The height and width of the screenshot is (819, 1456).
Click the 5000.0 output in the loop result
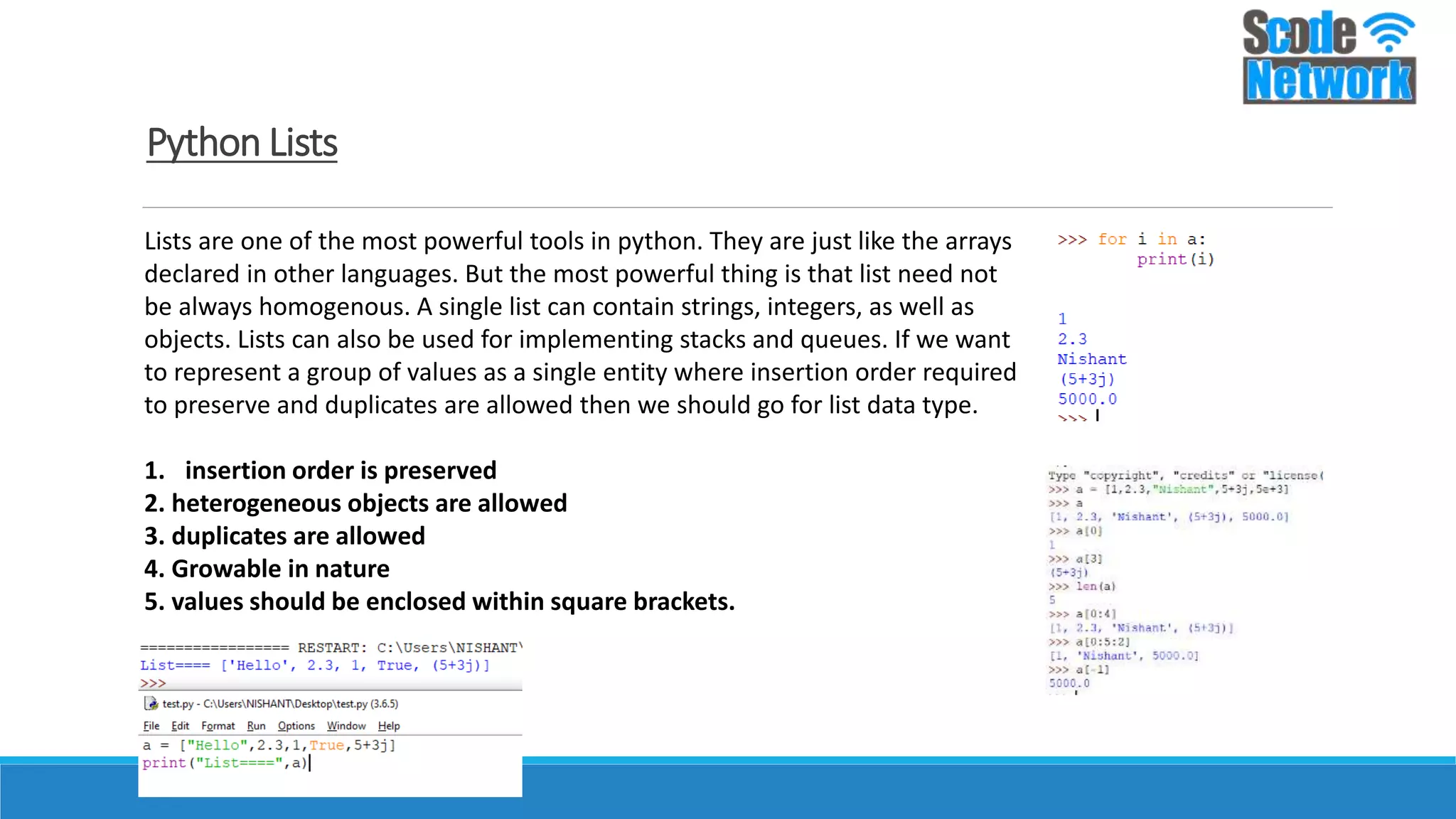coord(1087,399)
